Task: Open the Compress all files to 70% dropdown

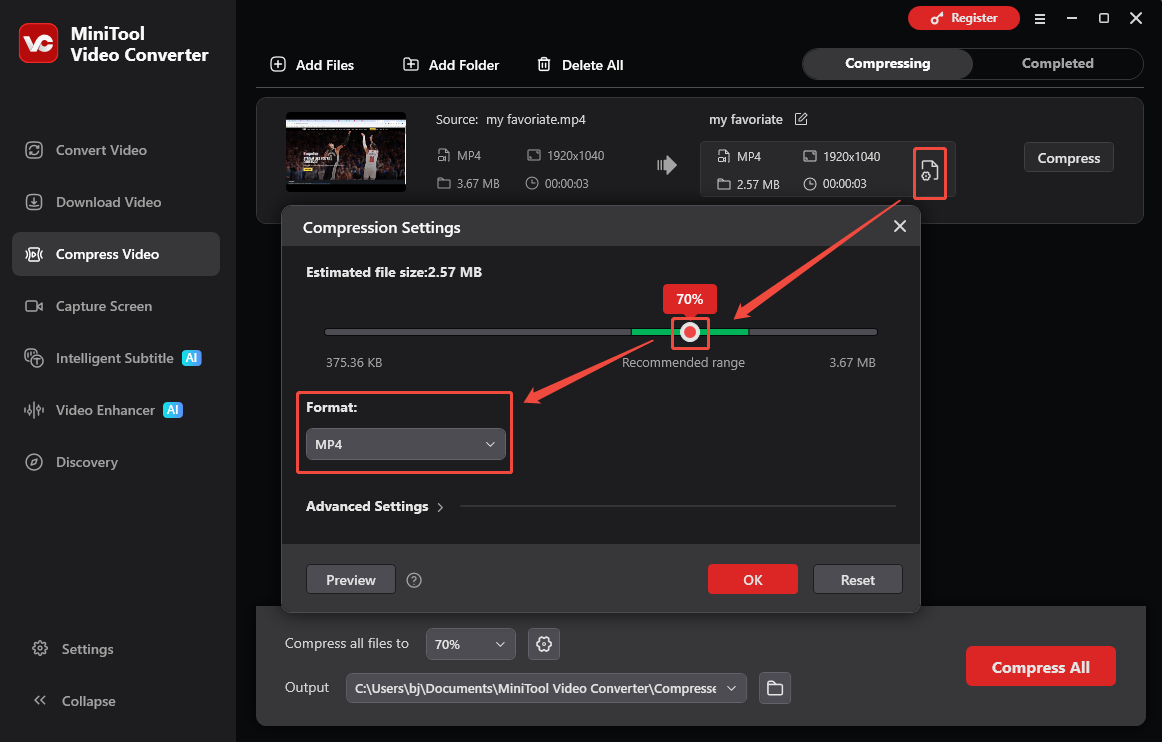Action: (x=470, y=644)
